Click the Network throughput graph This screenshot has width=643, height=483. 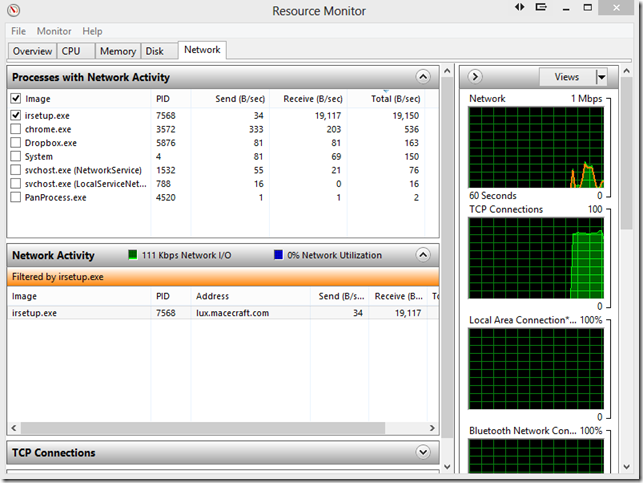pos(536,147)
